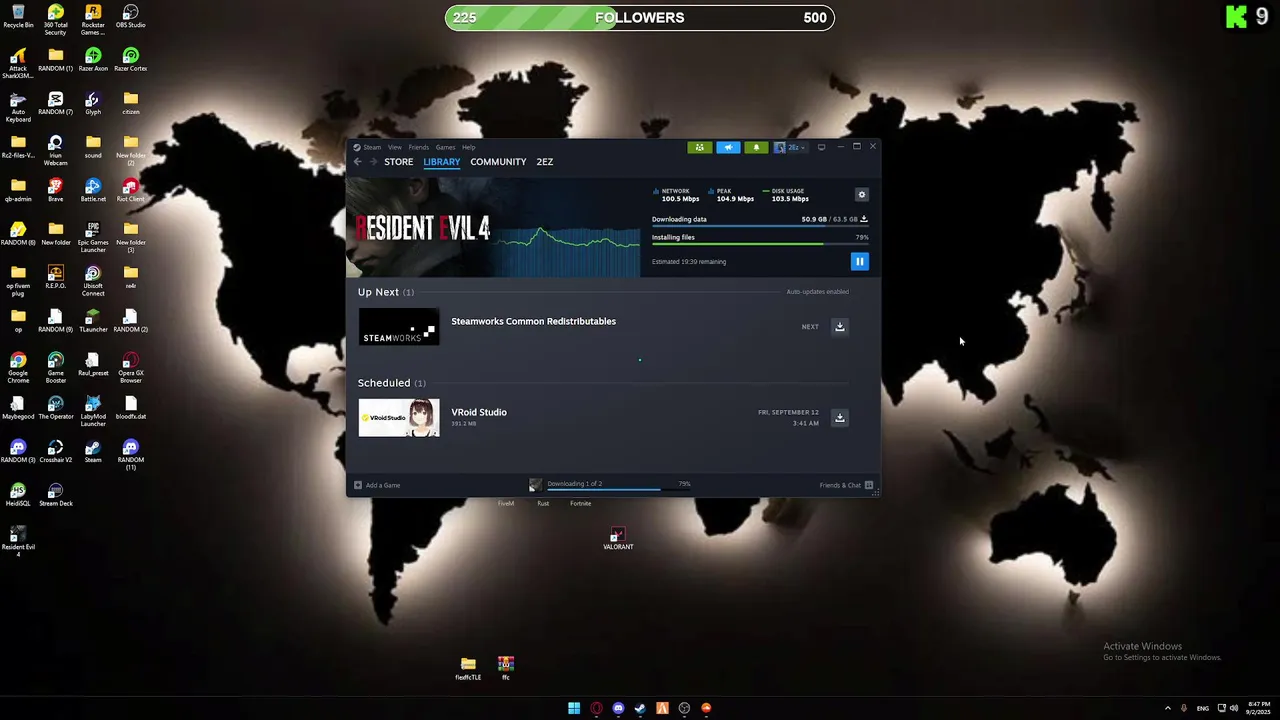This screenshot has width=1280, height=720.
Task: Open VRoid Studio thumbnail
Action: pos(399,418)
